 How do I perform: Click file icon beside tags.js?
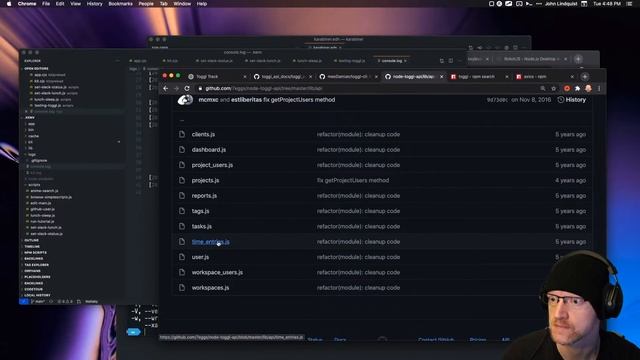coord(182,211)
